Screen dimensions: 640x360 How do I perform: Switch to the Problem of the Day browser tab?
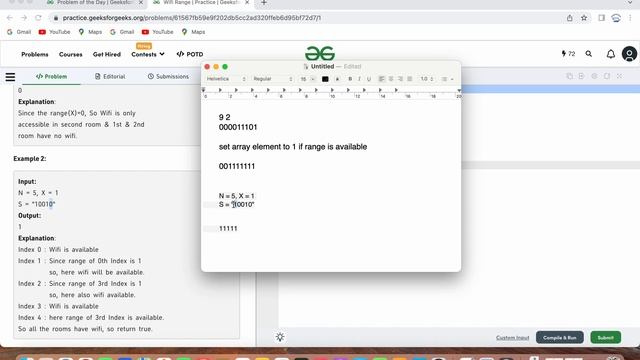point(95,3)
